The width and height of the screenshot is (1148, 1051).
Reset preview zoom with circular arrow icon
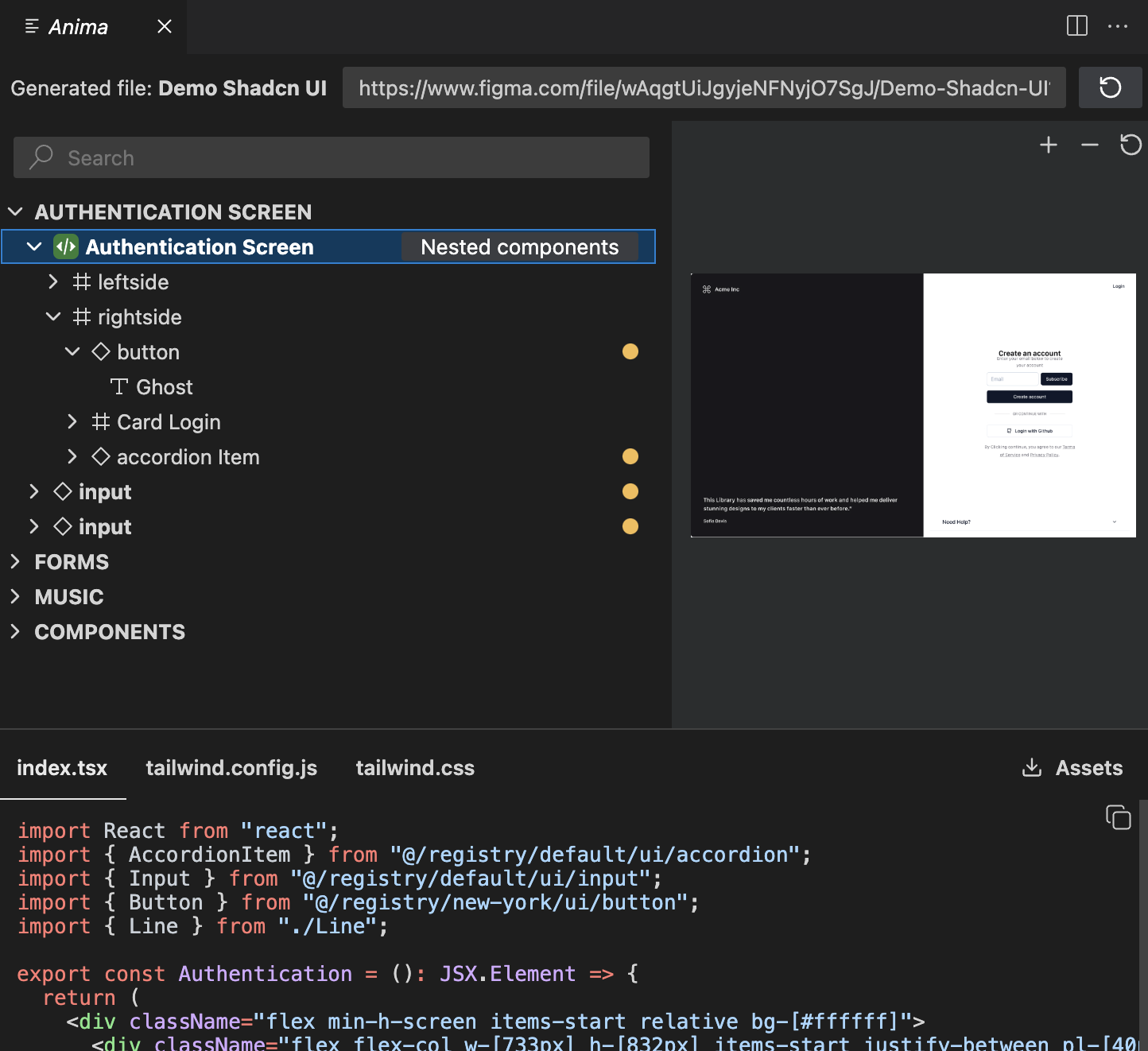point(1131,145)
